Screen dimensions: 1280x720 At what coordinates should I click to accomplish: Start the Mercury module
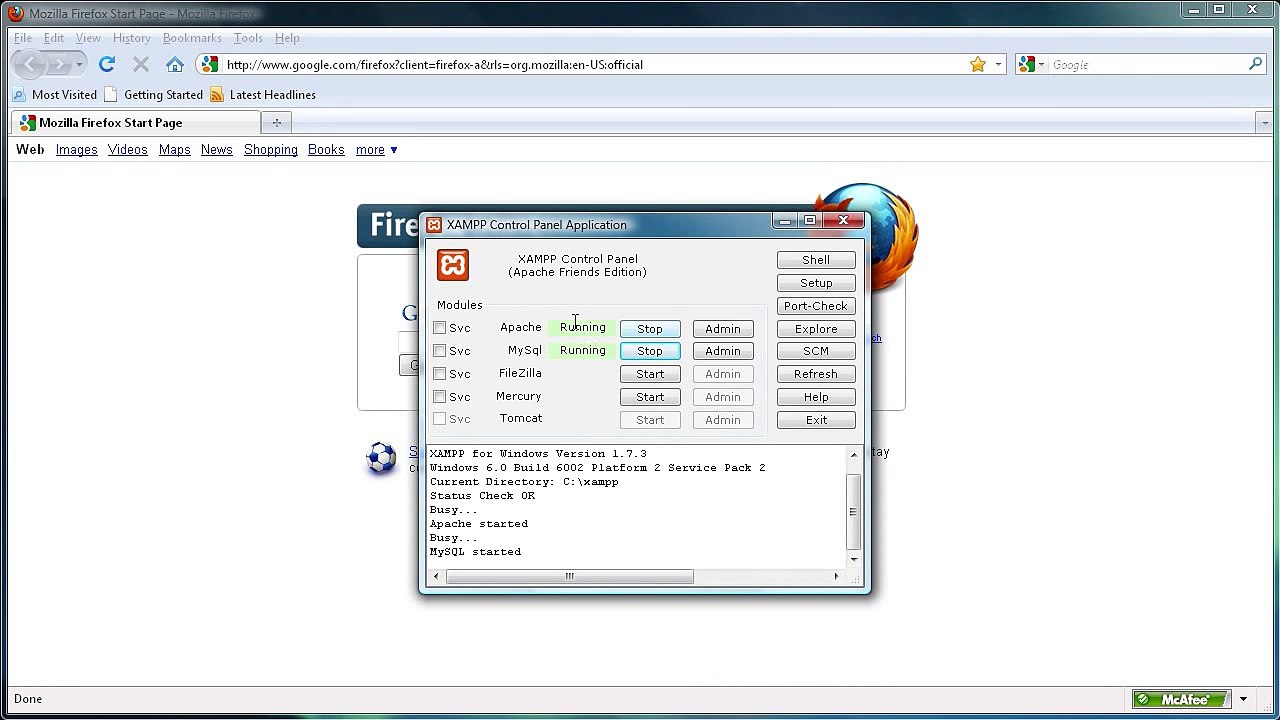pyautogui.click(x=650, y=398)
